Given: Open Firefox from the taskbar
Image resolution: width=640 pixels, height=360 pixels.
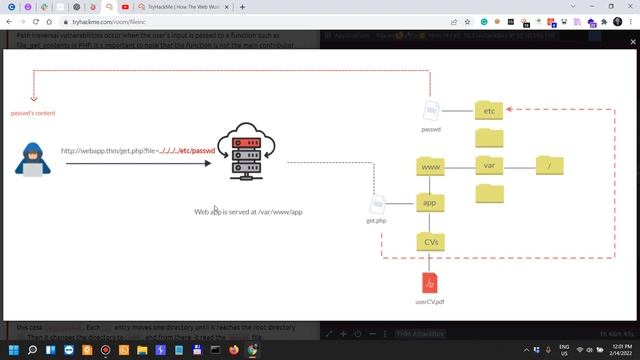Looking at the screenshot, I should pyautogui.click(x=233, y=350).
